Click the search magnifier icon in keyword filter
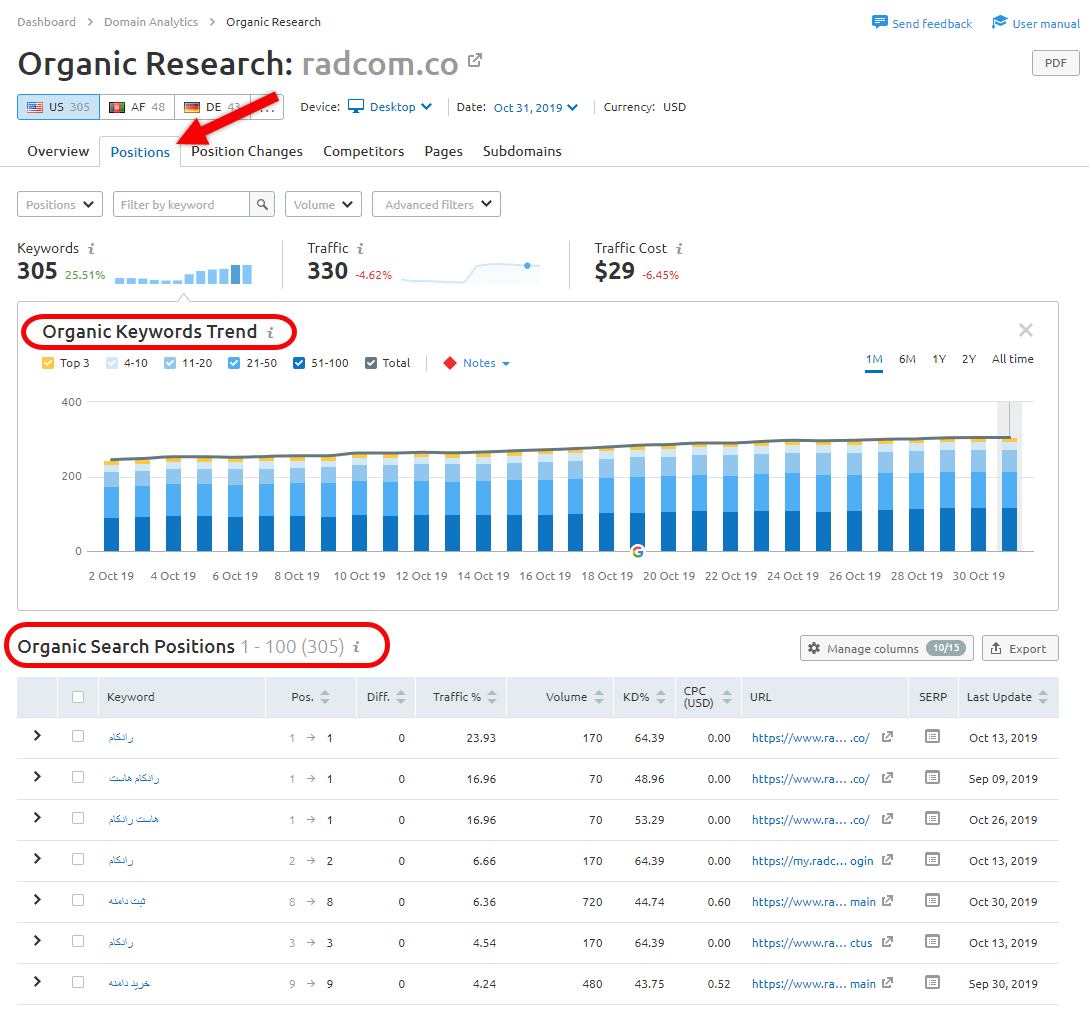 (262, 205)
